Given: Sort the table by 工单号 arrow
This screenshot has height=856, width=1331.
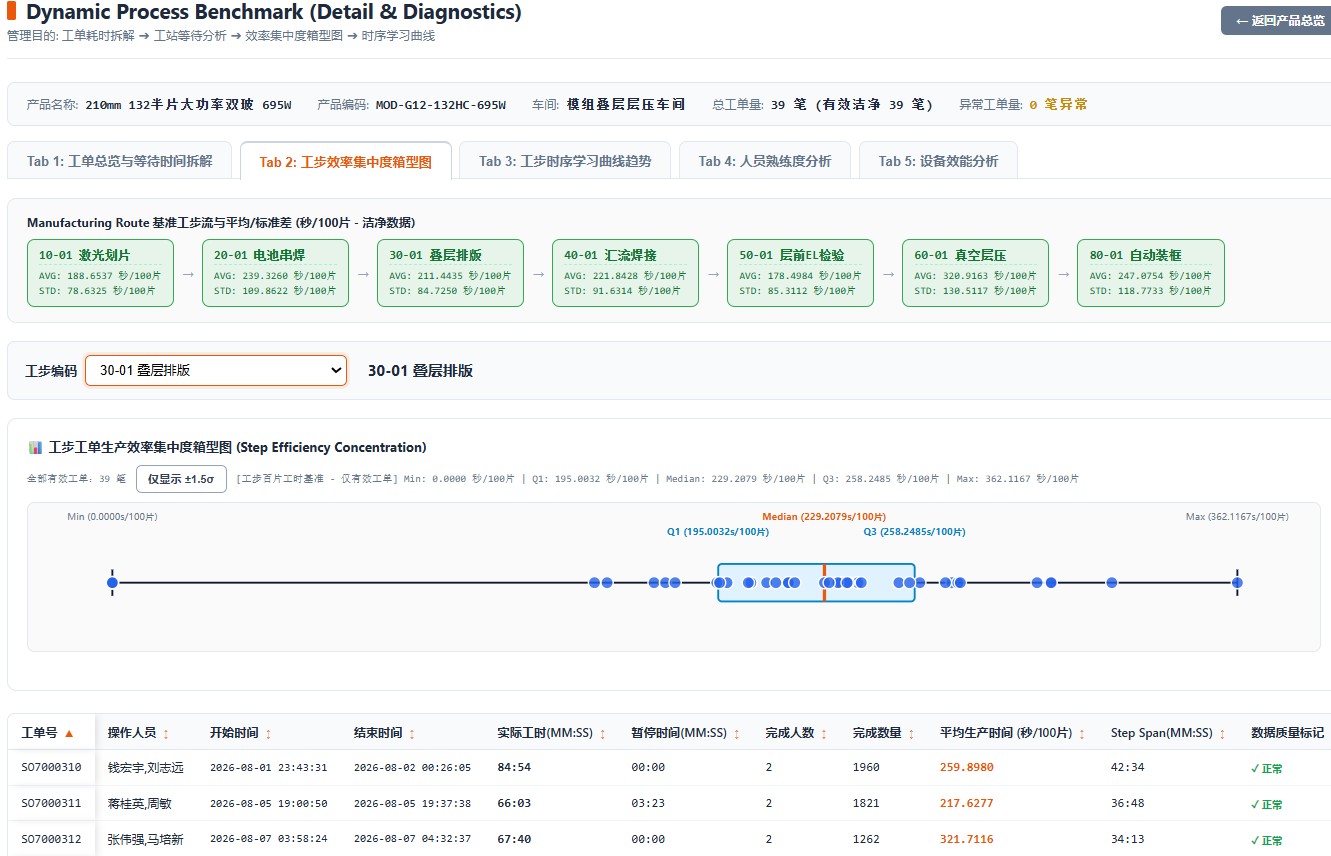Looking at the screenshot, I should tap(69, 733).
